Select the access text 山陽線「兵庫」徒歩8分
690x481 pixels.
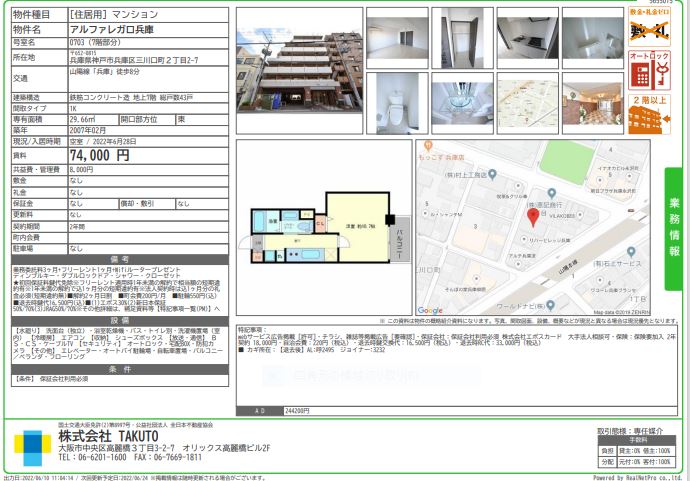[x=105, y=71]
